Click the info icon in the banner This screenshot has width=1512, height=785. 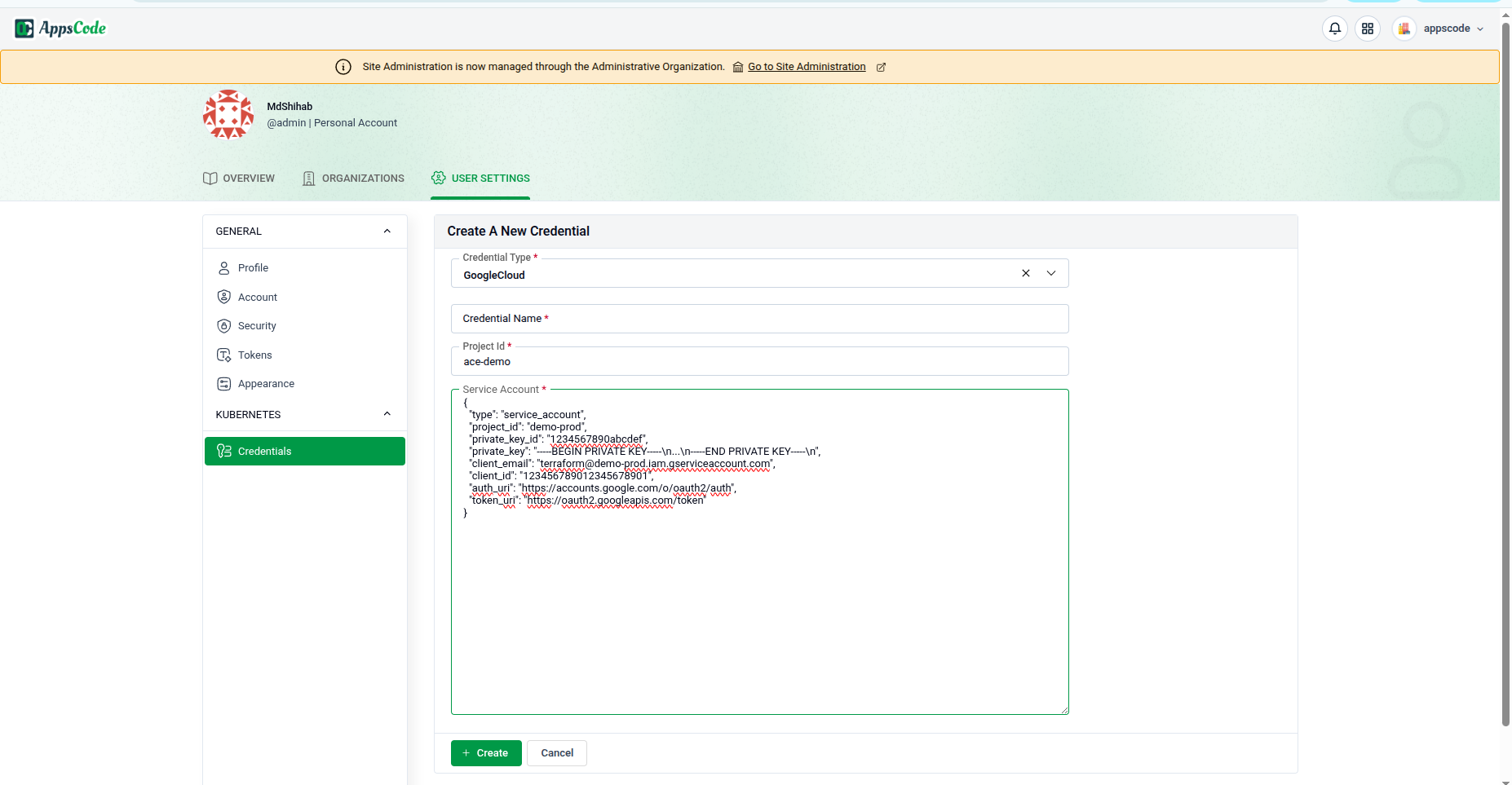343,67
